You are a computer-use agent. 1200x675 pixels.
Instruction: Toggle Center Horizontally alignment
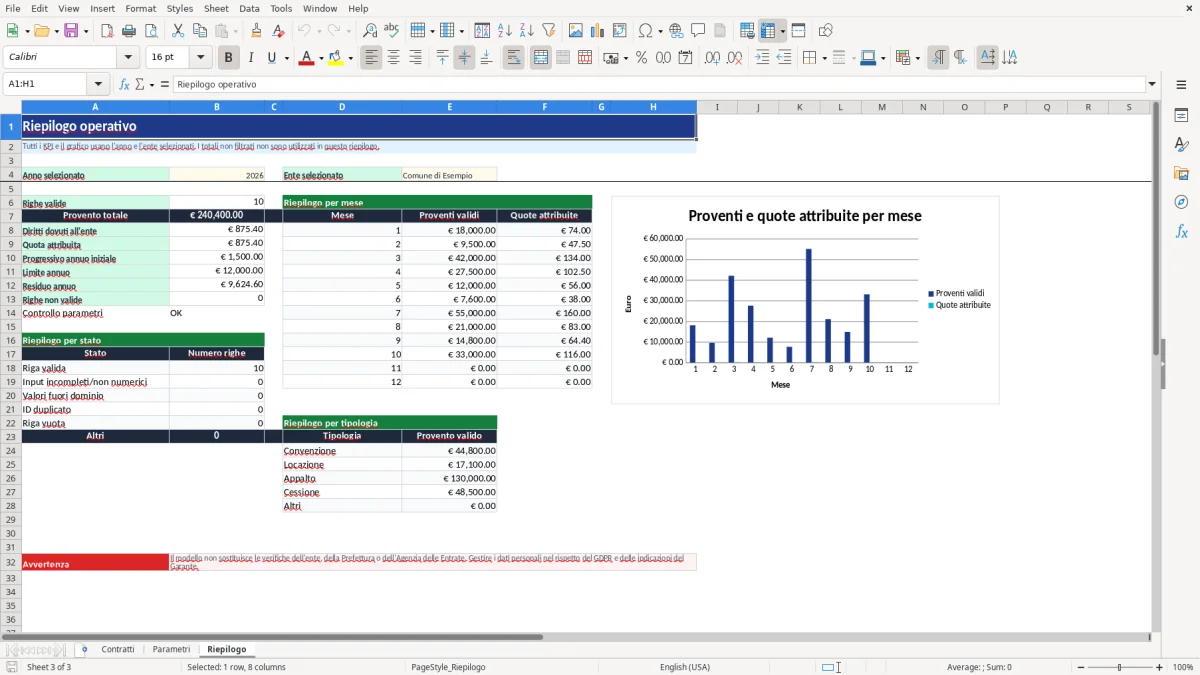393,58
